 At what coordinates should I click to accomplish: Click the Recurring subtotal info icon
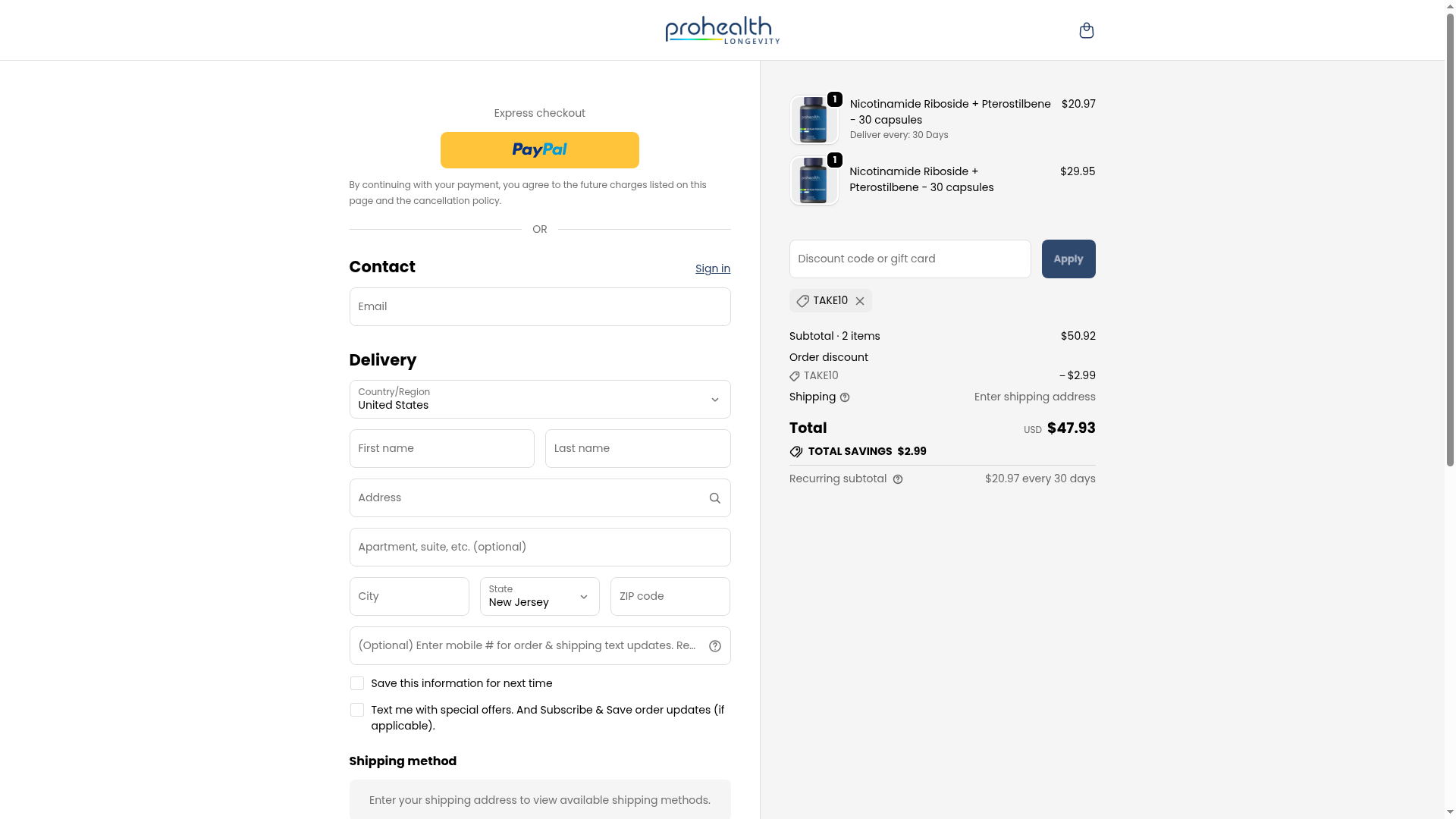coord(898,479)
